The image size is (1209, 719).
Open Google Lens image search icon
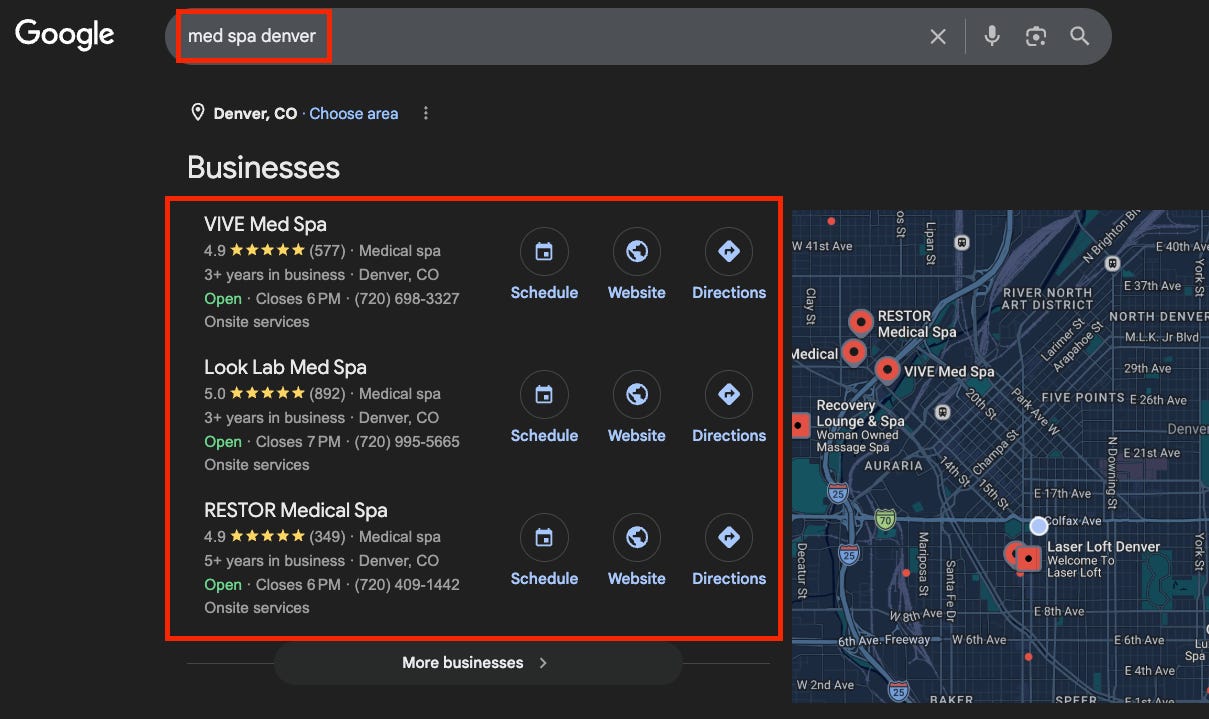(1036, 37)
